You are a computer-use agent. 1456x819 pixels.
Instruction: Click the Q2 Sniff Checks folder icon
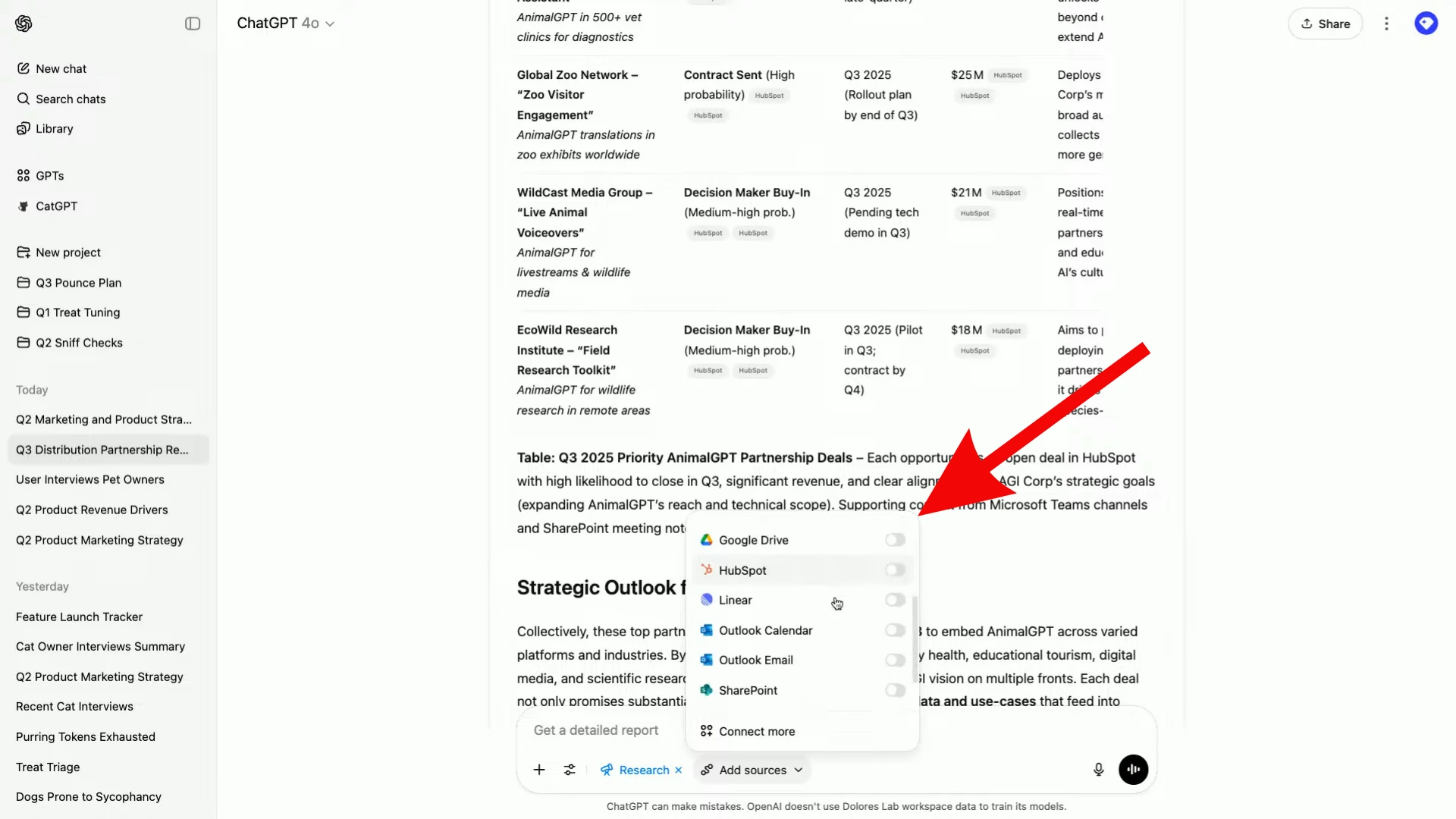coord(24,343)
